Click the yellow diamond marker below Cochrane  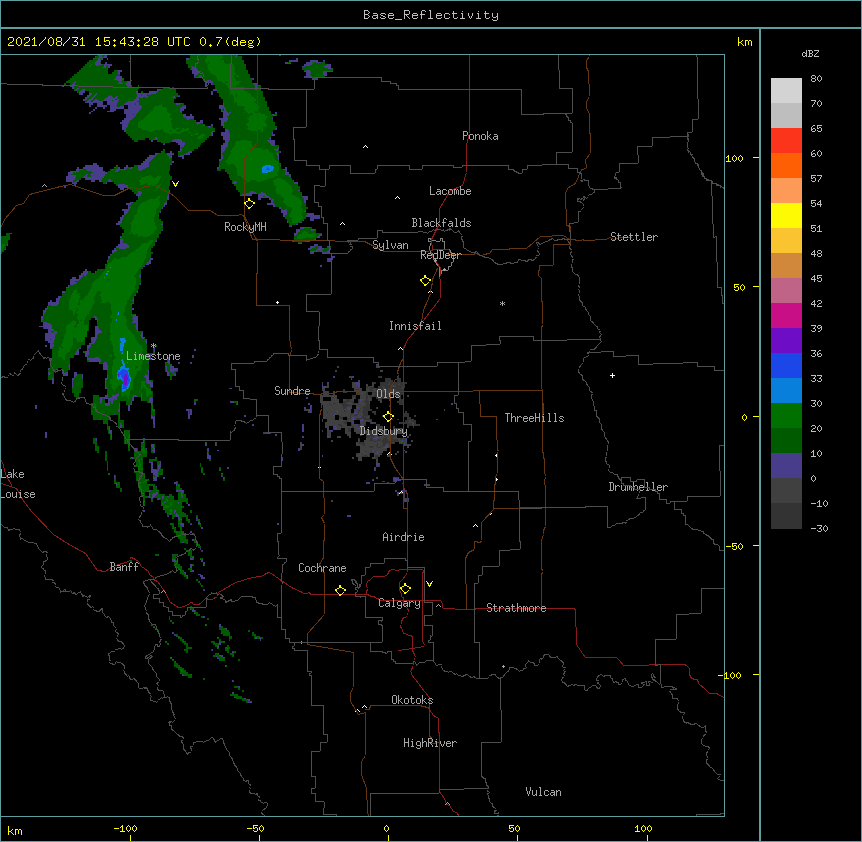pyautogui.click(x=340, y=590)
